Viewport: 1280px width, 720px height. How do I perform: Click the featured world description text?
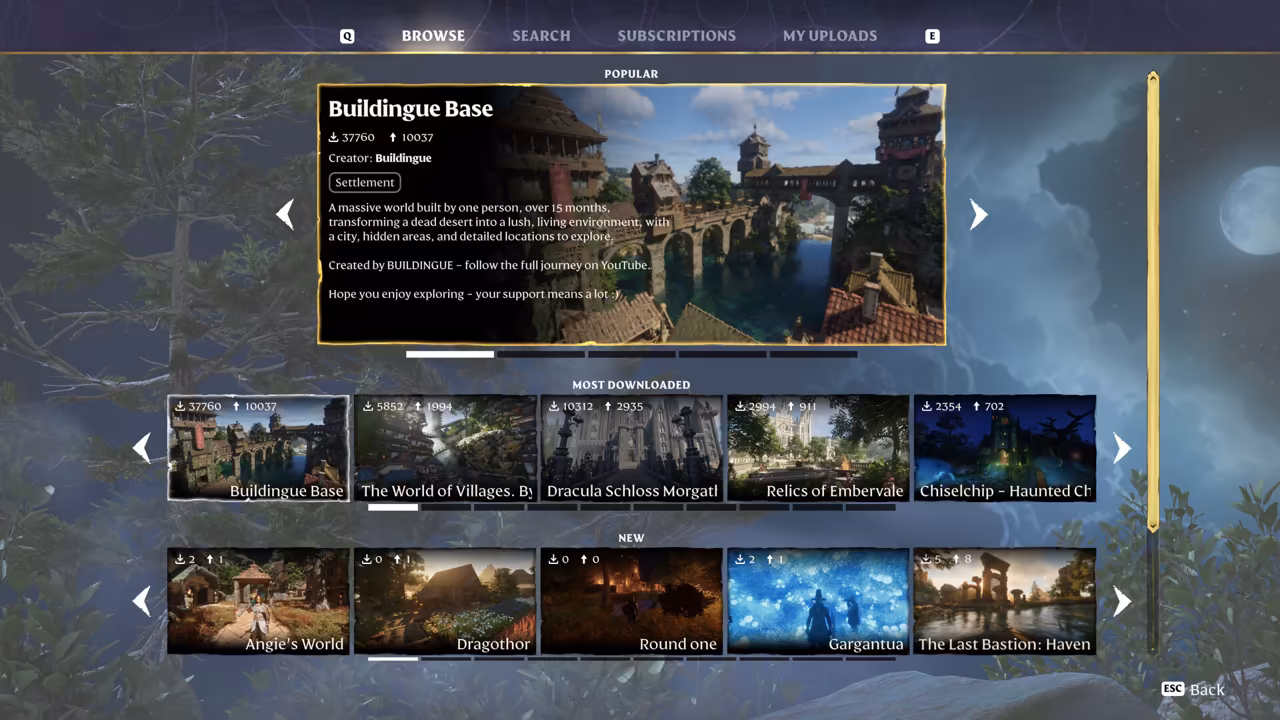(x=500, y=251)
